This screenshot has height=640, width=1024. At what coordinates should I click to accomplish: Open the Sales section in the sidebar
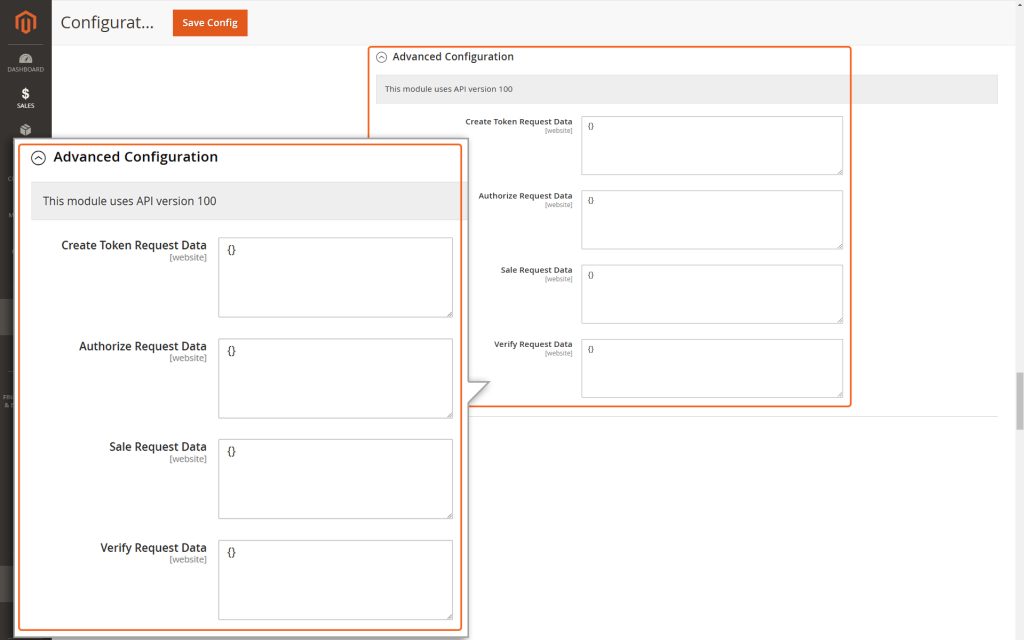(24, 98)
